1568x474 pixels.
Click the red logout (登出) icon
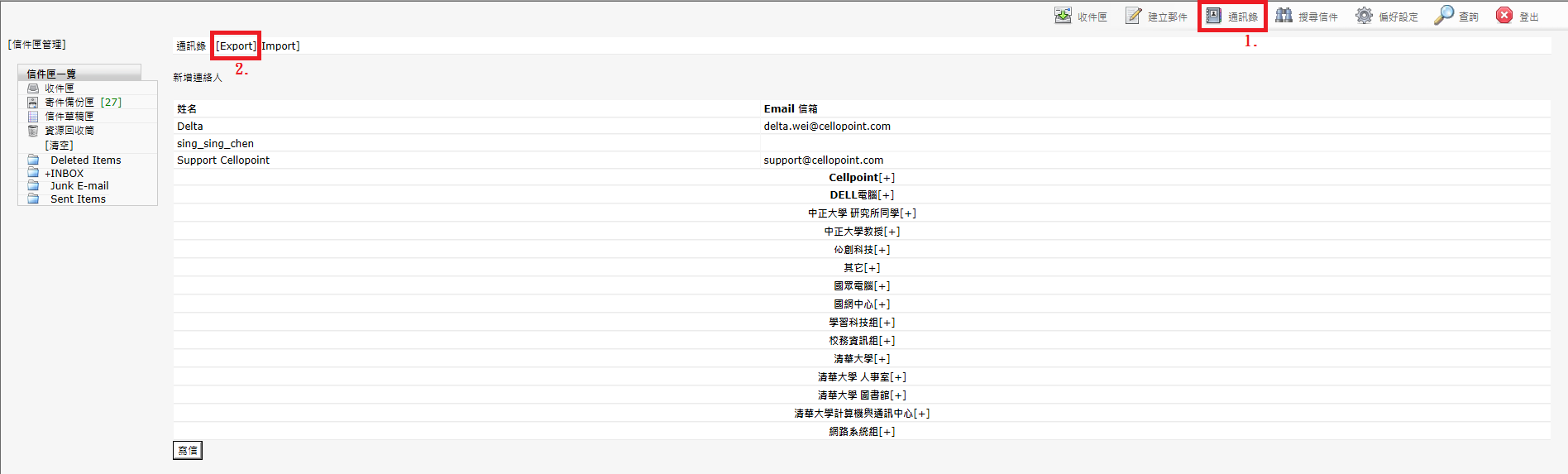[1504, 16]
